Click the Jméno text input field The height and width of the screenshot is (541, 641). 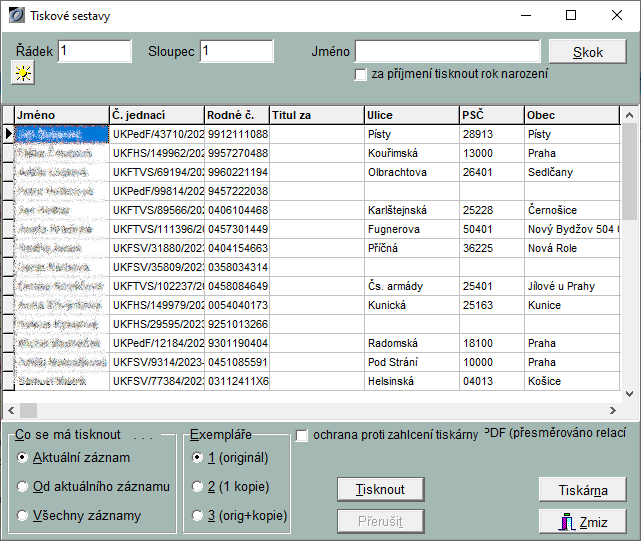point(447,51)
